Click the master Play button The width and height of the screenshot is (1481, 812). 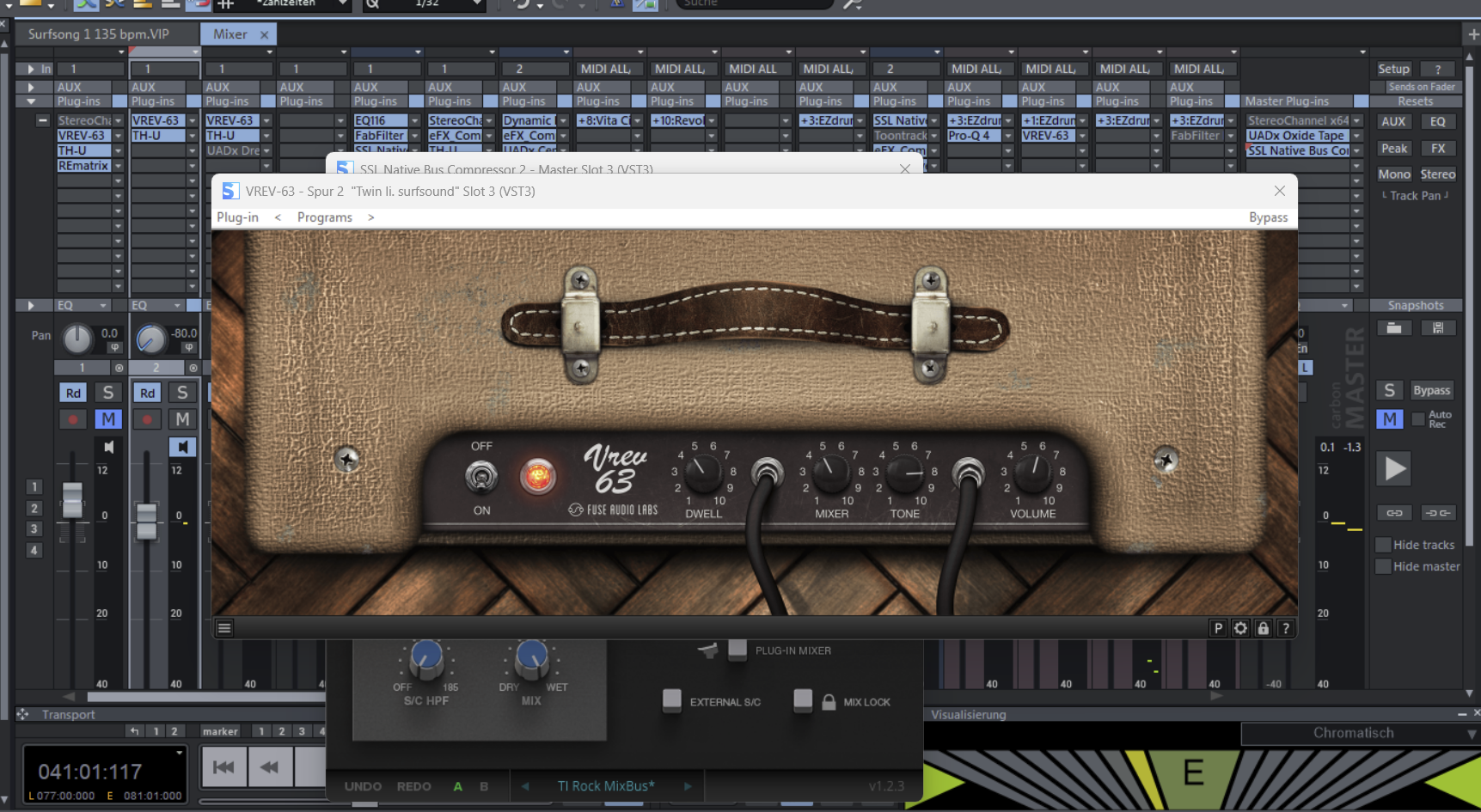pyautogui.click(x=1395, y=468)
